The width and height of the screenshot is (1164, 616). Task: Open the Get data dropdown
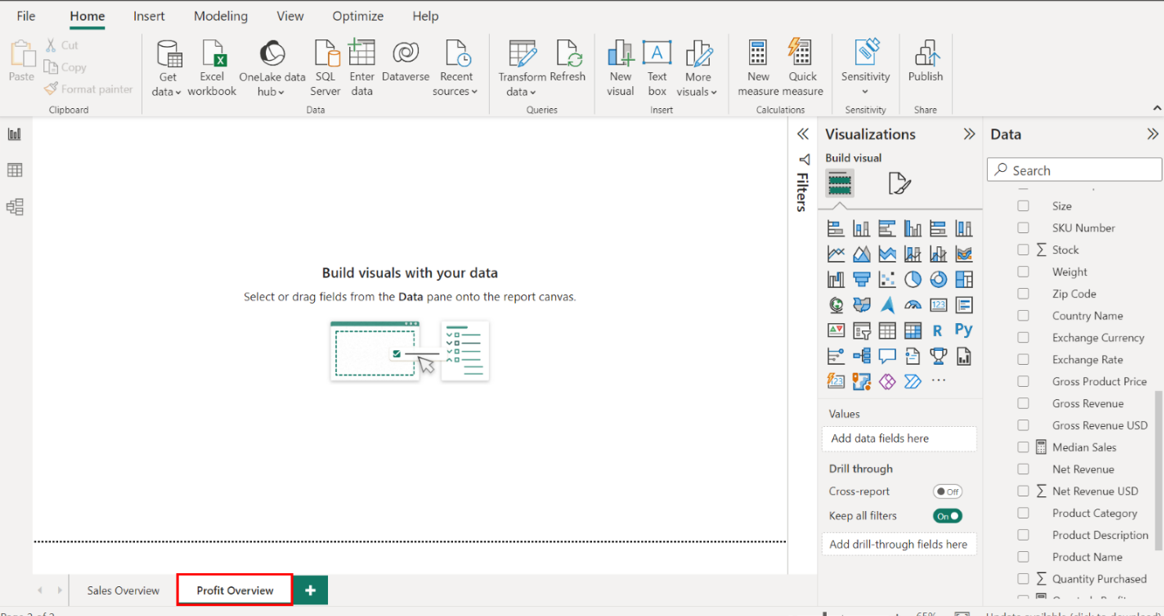(167, 91)
